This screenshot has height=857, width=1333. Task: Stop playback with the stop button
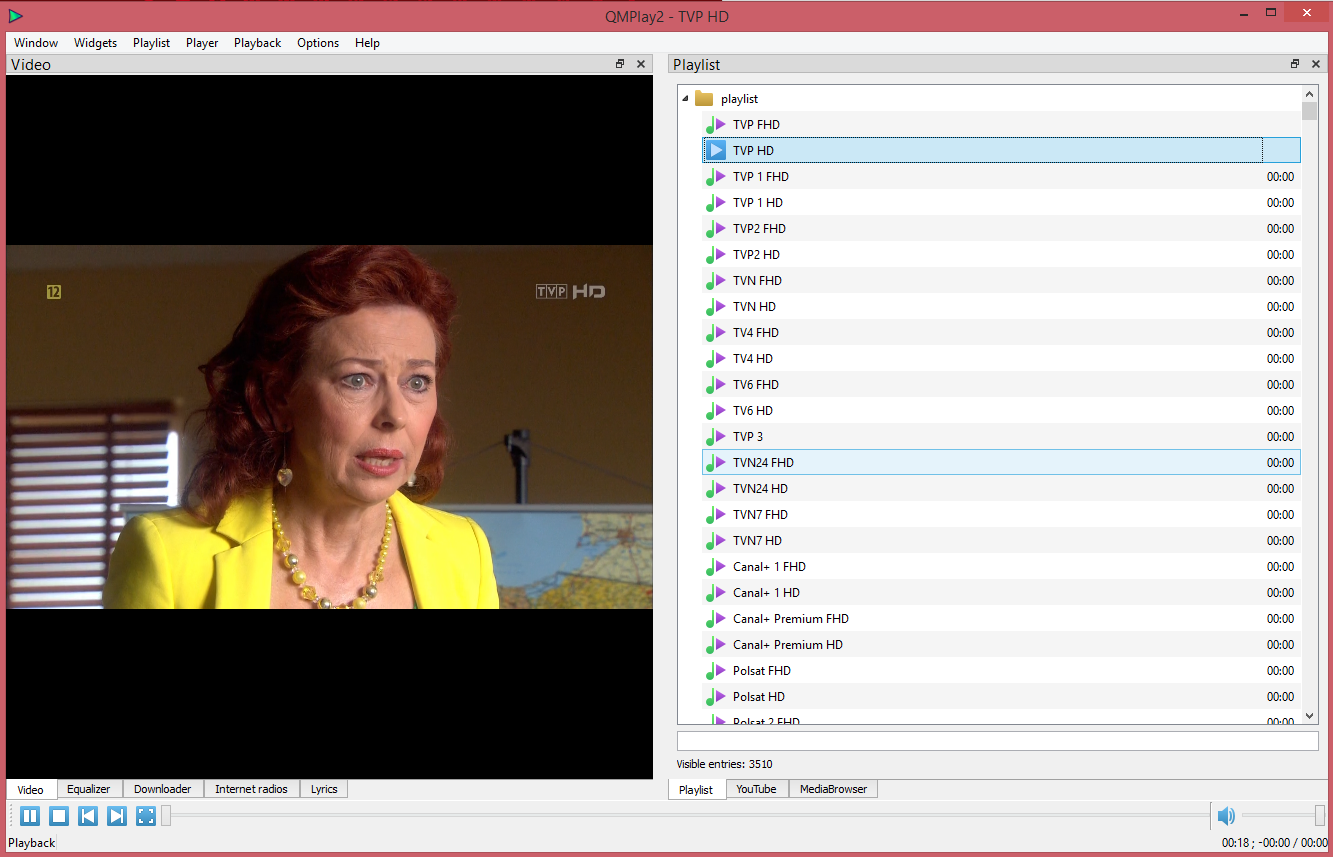tap(59, 816)
